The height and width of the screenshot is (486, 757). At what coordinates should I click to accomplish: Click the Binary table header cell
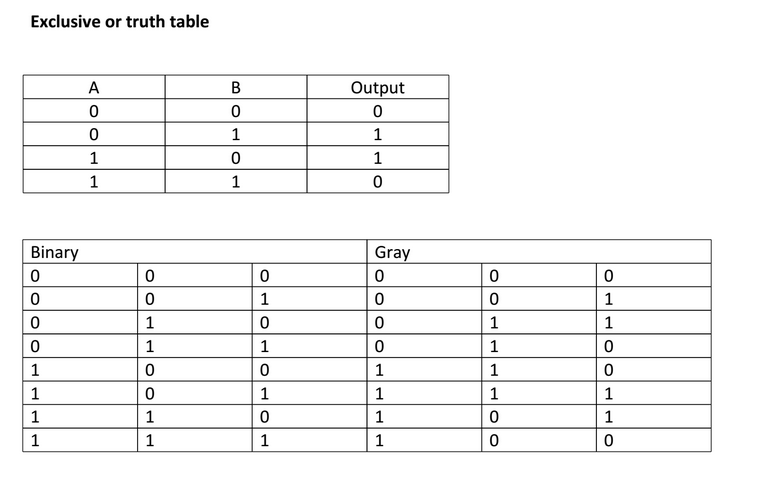click(55, 252)
